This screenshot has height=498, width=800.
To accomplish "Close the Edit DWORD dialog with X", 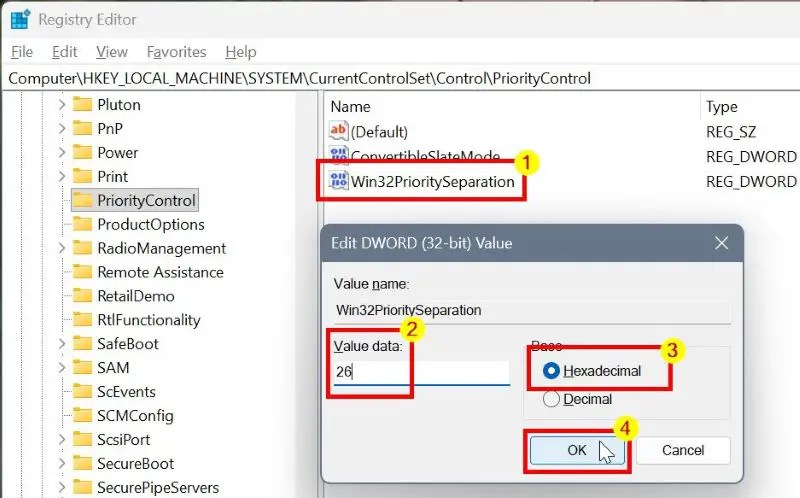I will (721, 243).
